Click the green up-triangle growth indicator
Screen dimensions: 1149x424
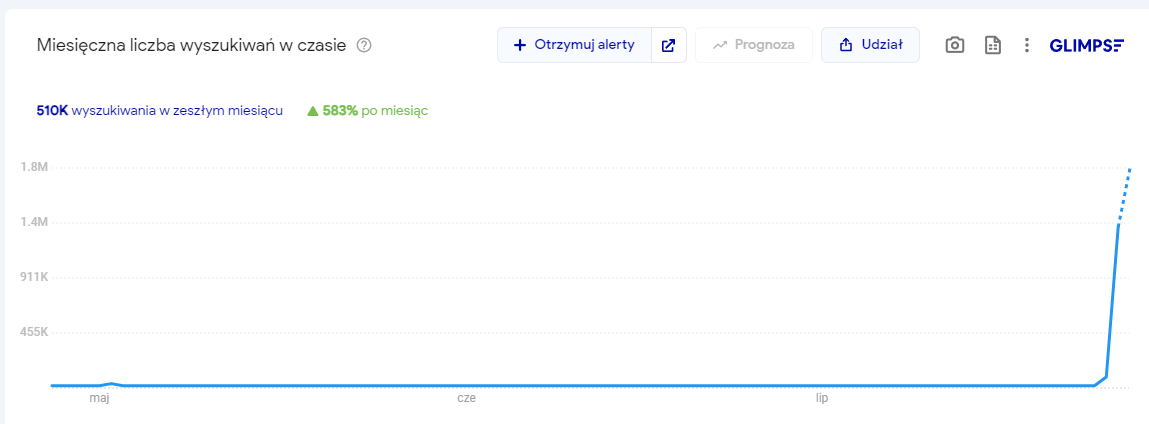312,111
